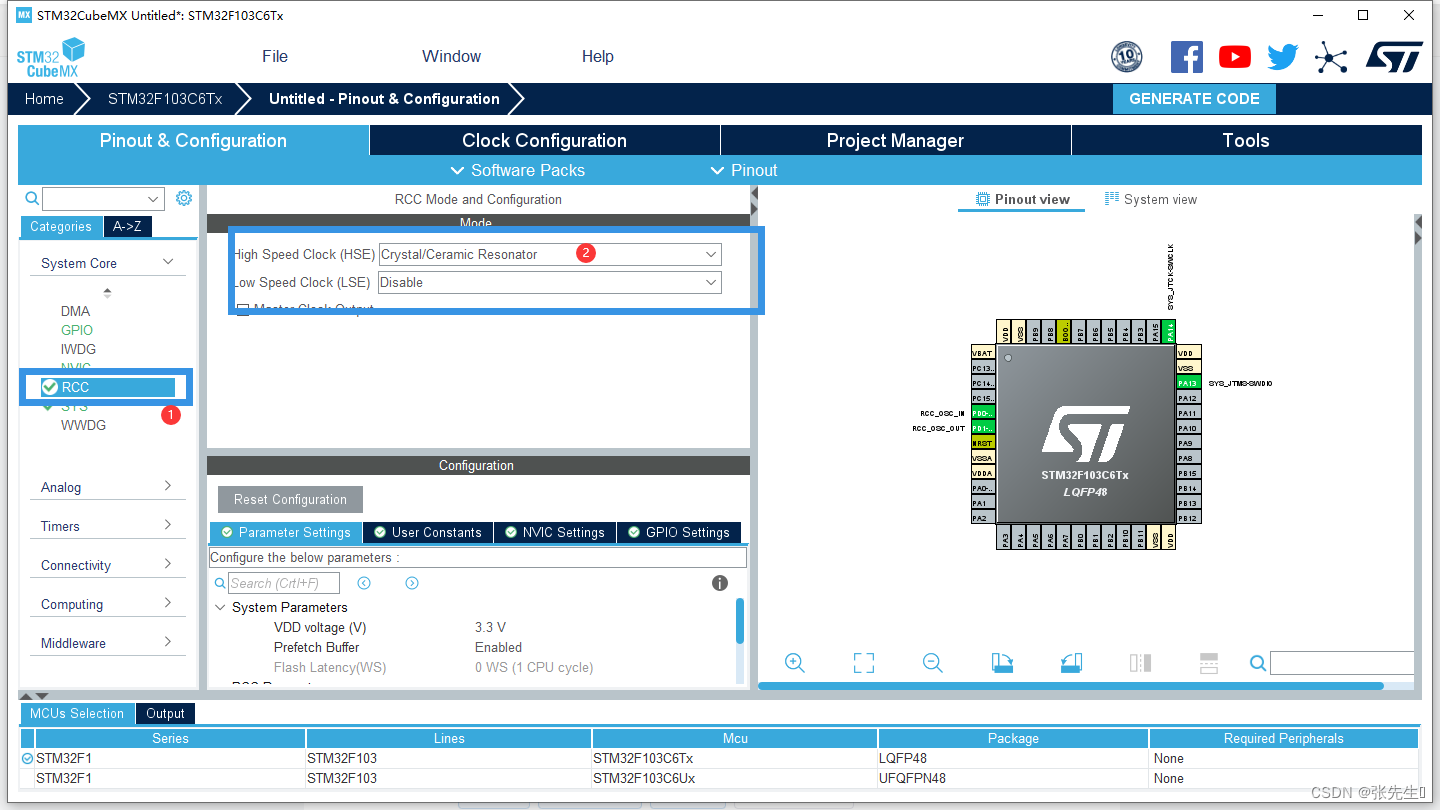
Task: Click the green PA13 pin on chip
Action: 1188,383
